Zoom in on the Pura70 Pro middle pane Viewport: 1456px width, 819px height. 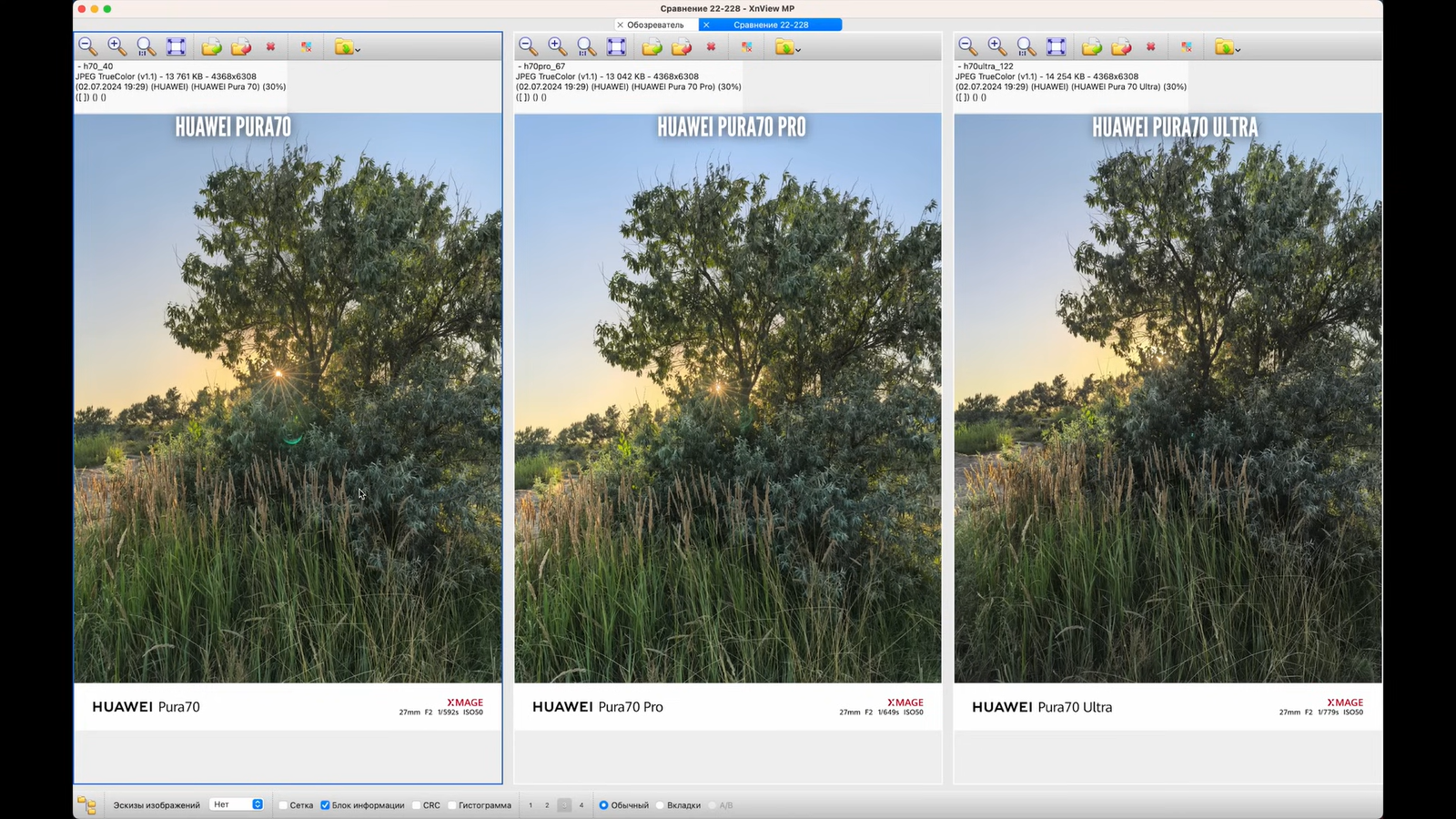[557, 46]
